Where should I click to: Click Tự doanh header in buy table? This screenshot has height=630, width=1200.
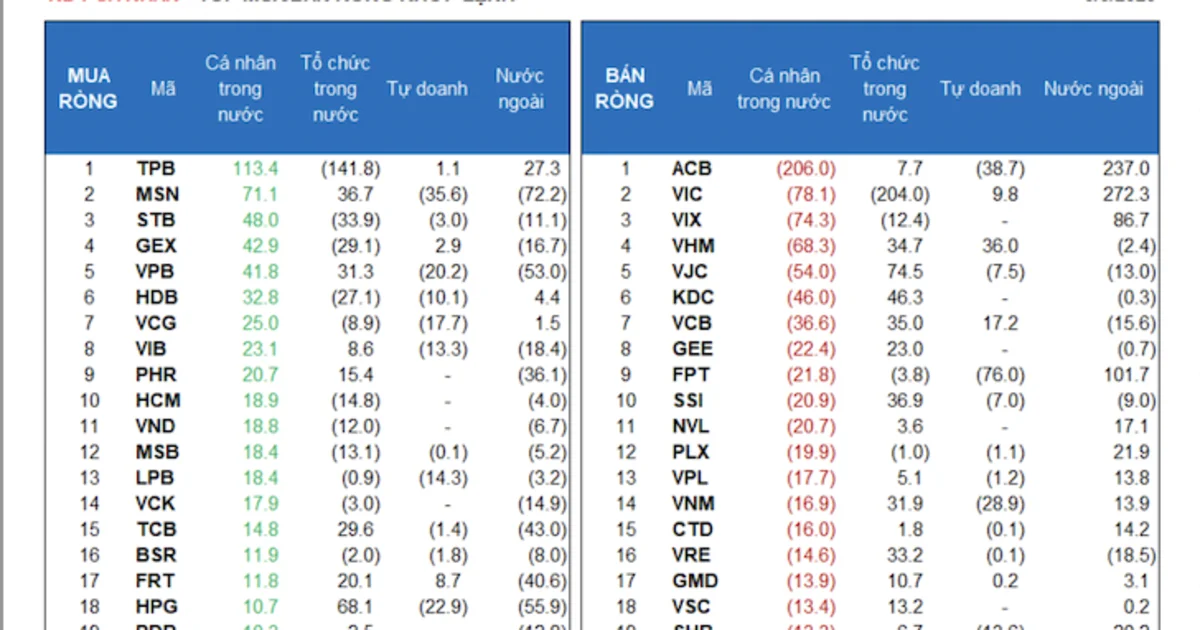(x=427, y=89)
